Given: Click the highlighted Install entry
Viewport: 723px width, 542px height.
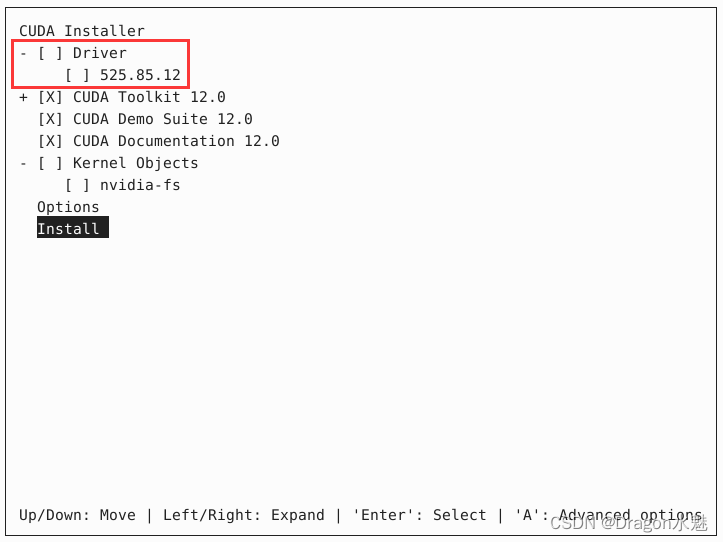Looking at the screenshot, I should point(73,227).
